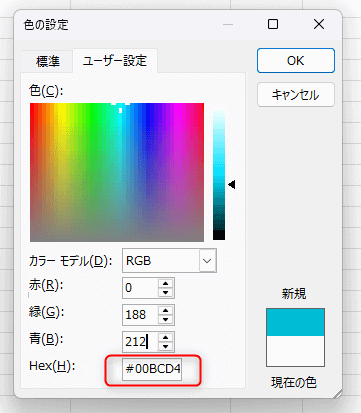Click the 緑(G) field showing 188
Screen dimensions: 361x413
tap(140, 315)
